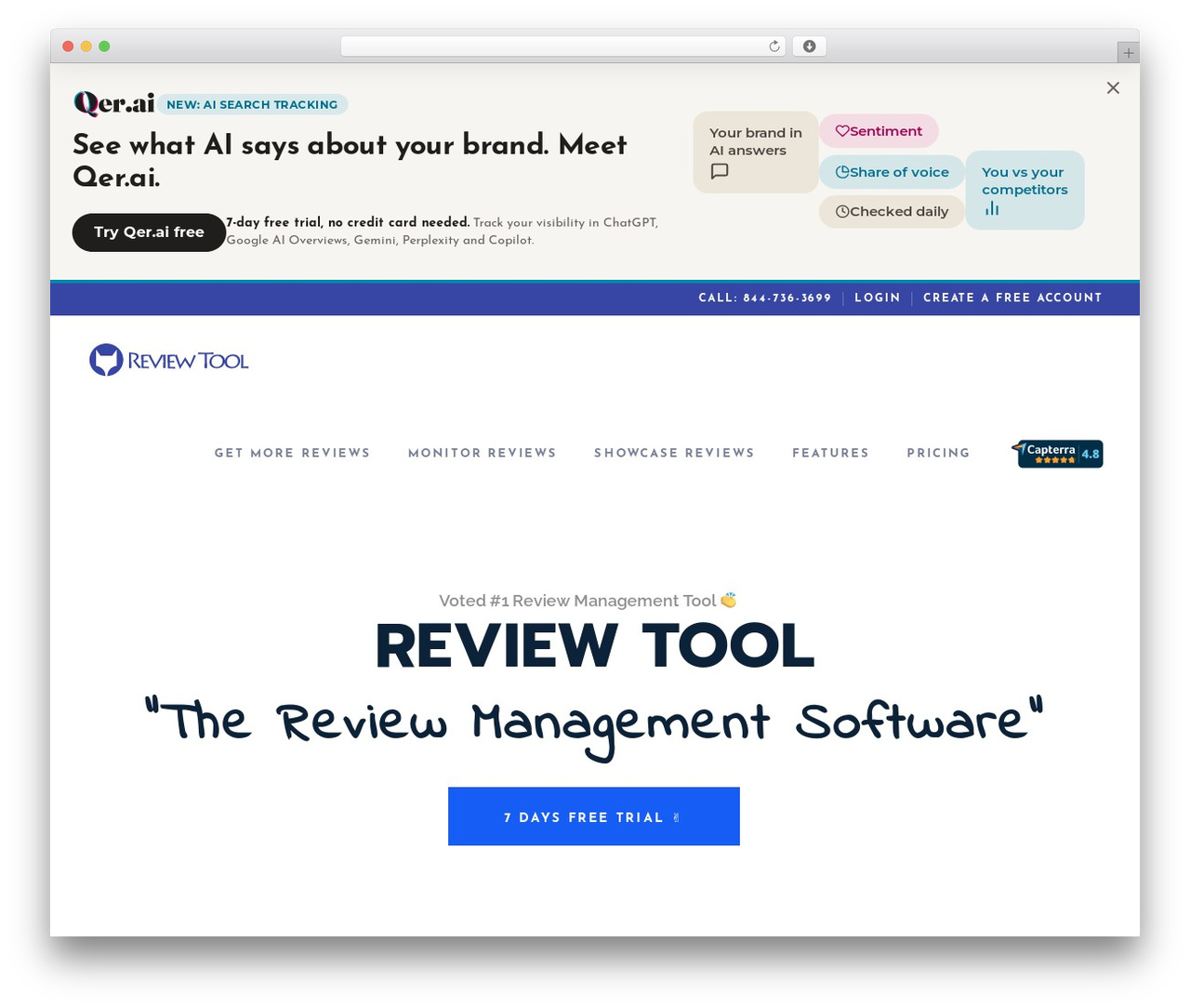1190x1008 pixels.
Task: Open the Get More Reviews menu
Action: [x=292, y=453]
